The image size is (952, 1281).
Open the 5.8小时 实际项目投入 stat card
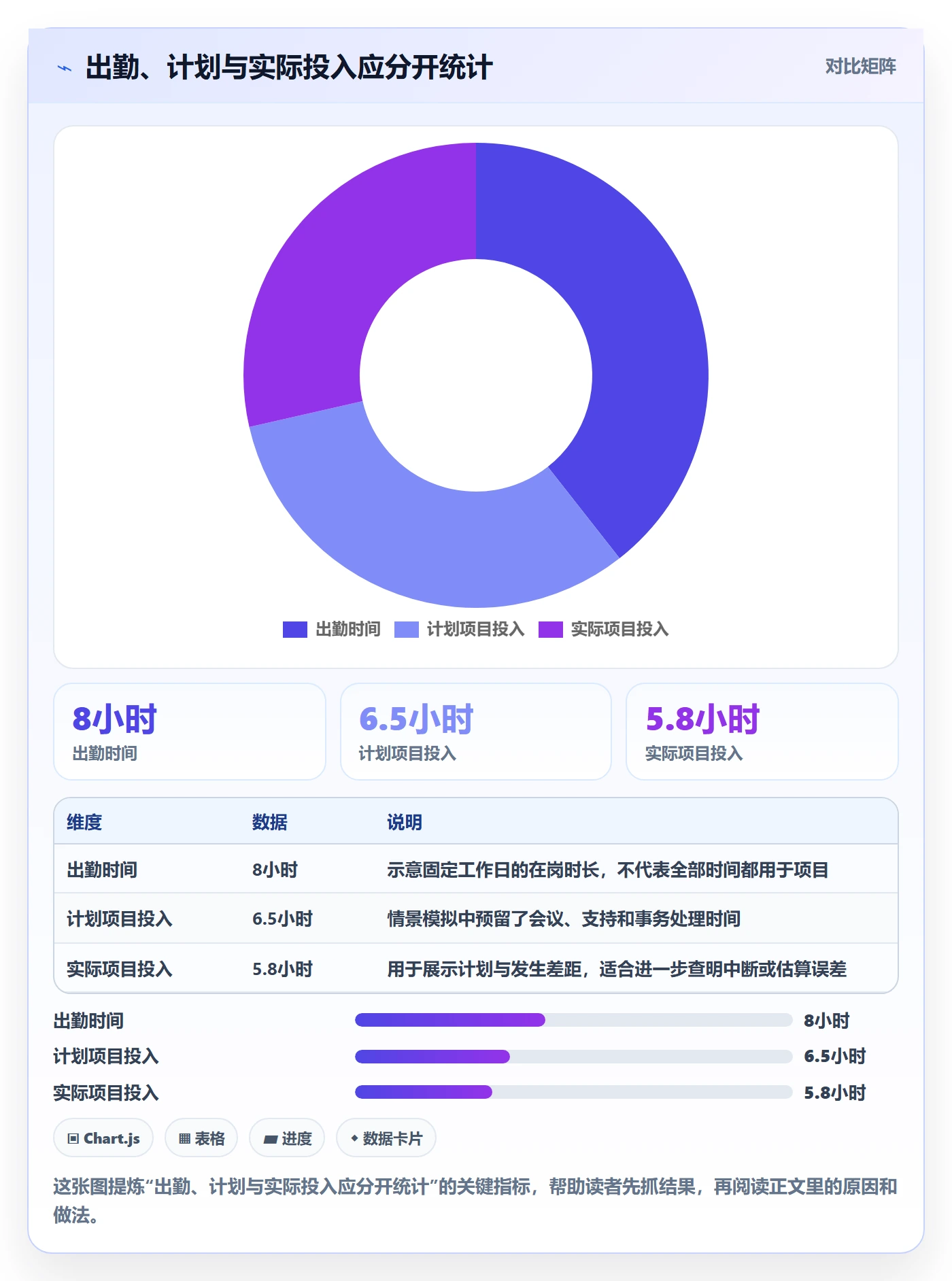(x=762, y=732)
